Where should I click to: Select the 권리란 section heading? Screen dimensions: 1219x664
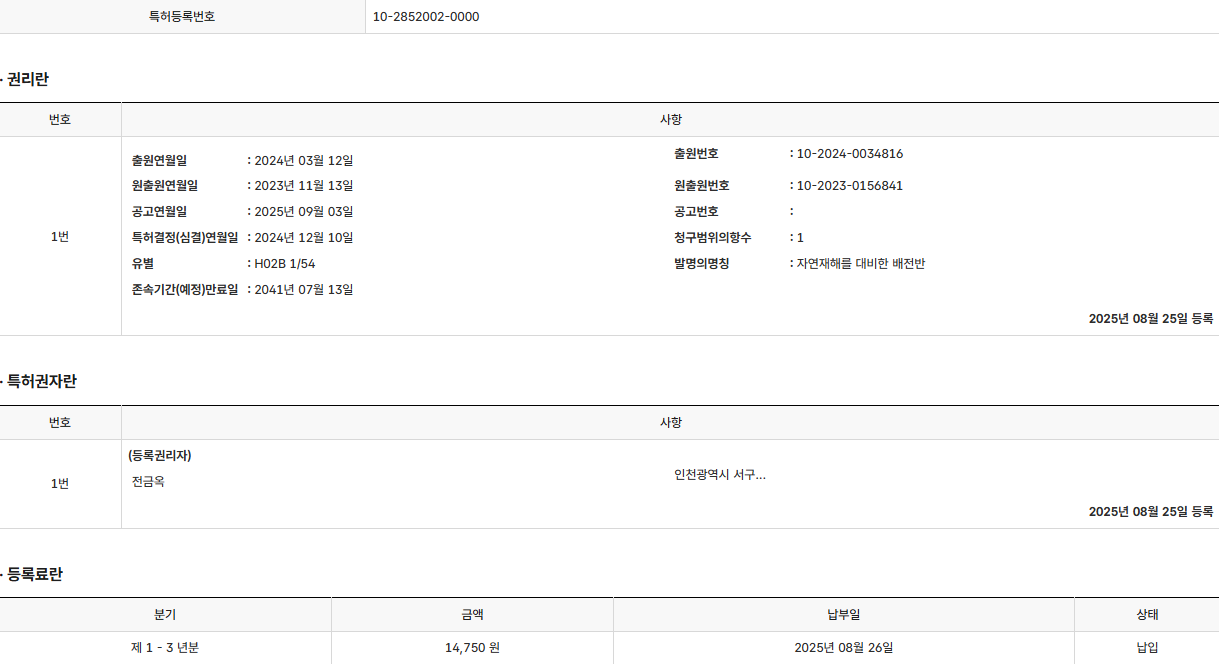point(27,79)
